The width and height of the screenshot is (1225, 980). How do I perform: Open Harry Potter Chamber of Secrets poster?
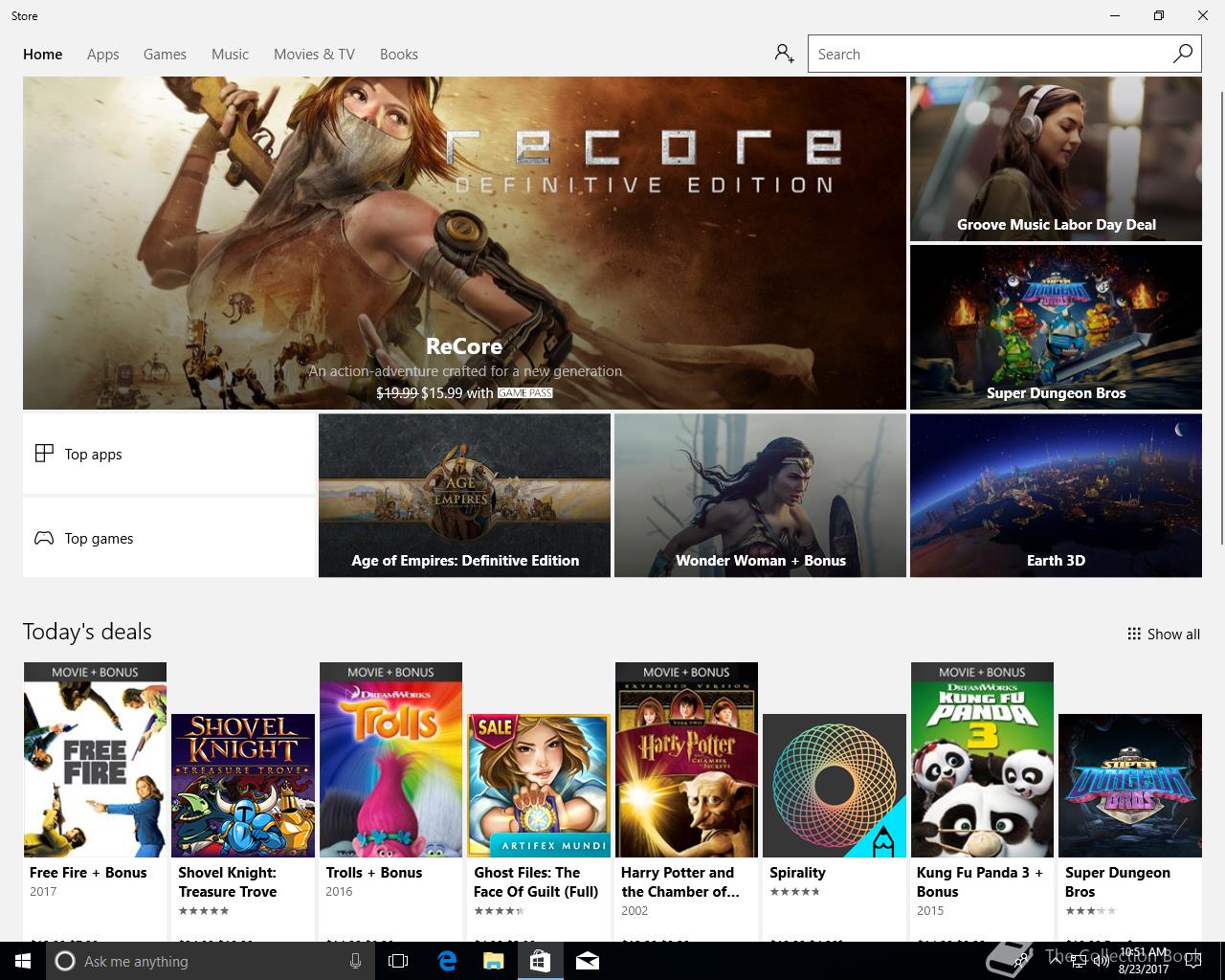(x=686, y=760)
